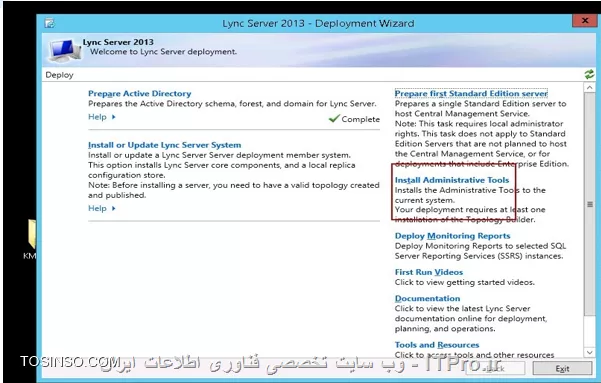Click the green Complete checkmark icon
Screen dimensions: 601x383
coord(334,118)
